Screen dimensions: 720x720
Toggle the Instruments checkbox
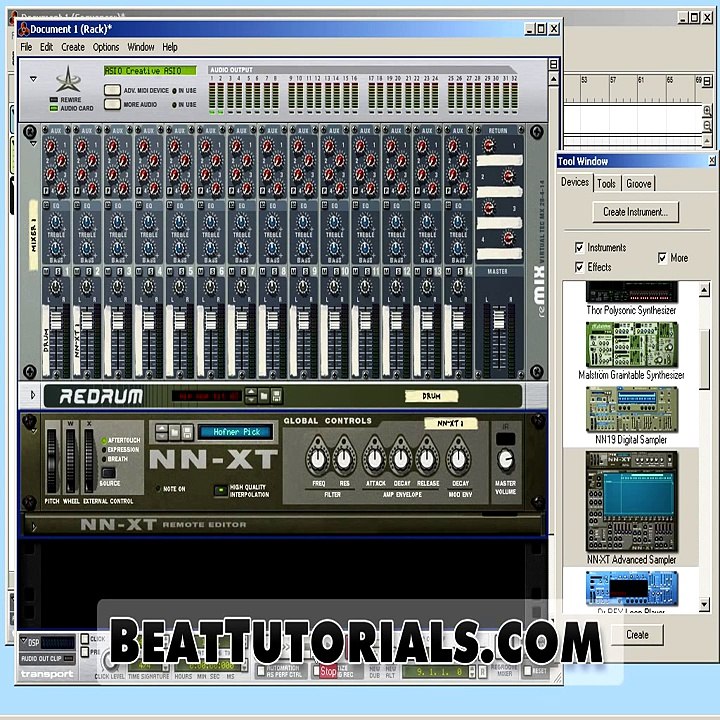579,248
